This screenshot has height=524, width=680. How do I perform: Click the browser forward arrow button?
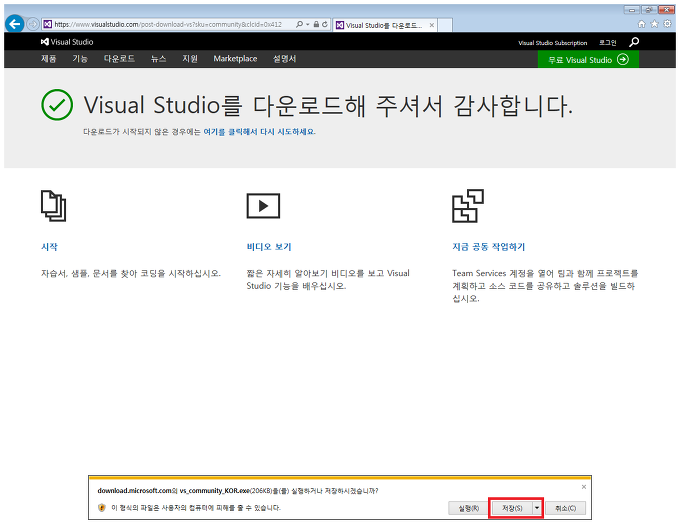(x=33, y=24)
